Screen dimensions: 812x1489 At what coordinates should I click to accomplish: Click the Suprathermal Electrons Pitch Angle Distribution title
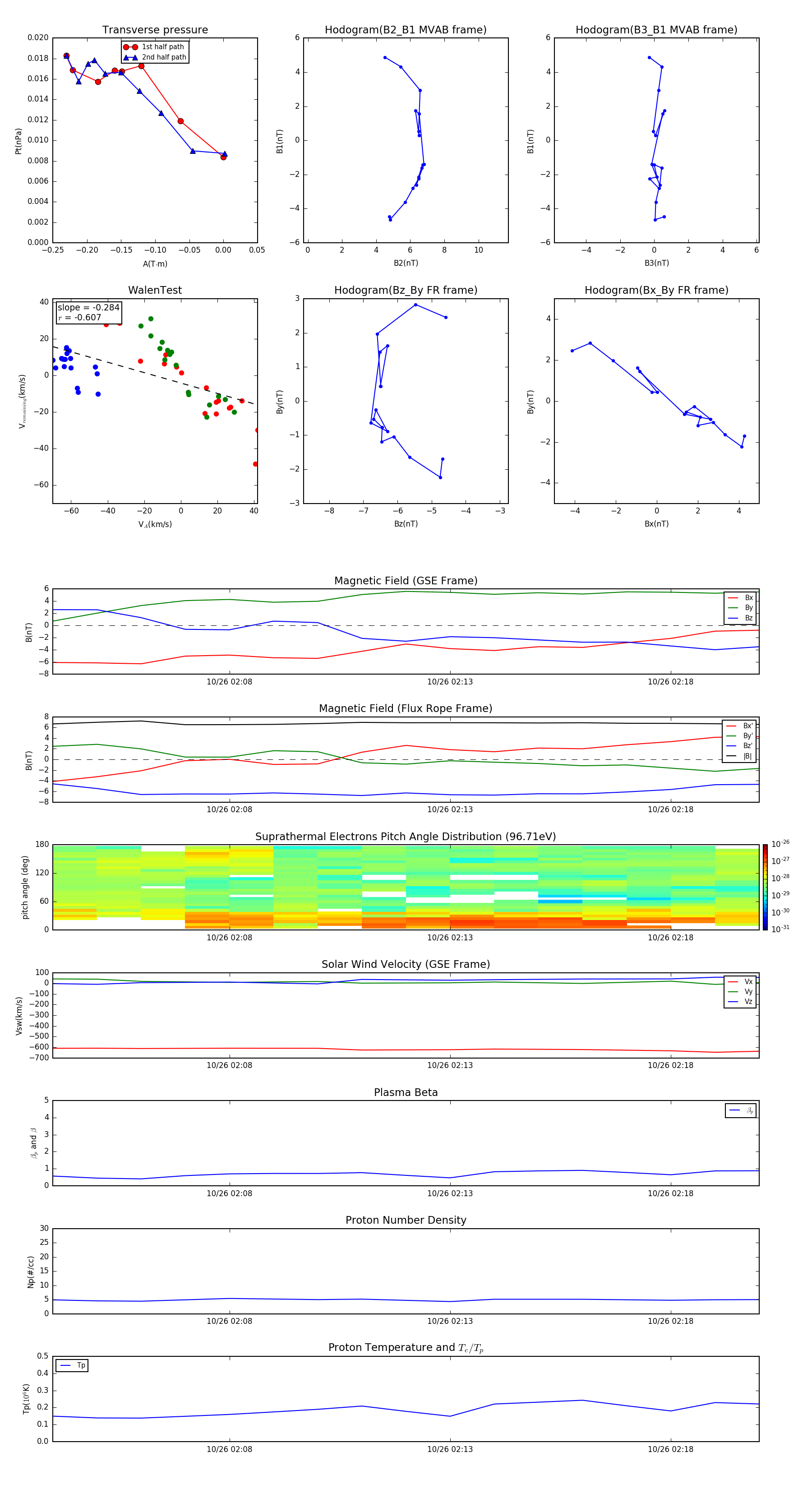click(x=406, y=837)
